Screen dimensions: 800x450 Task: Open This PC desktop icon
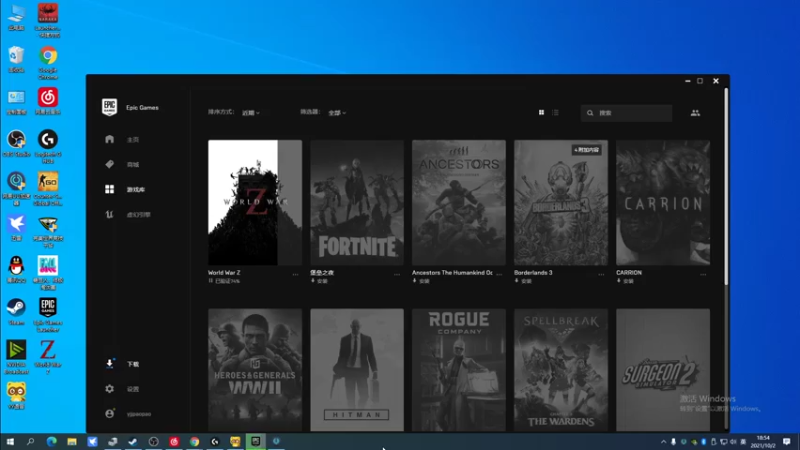click(x=16, y=18)
